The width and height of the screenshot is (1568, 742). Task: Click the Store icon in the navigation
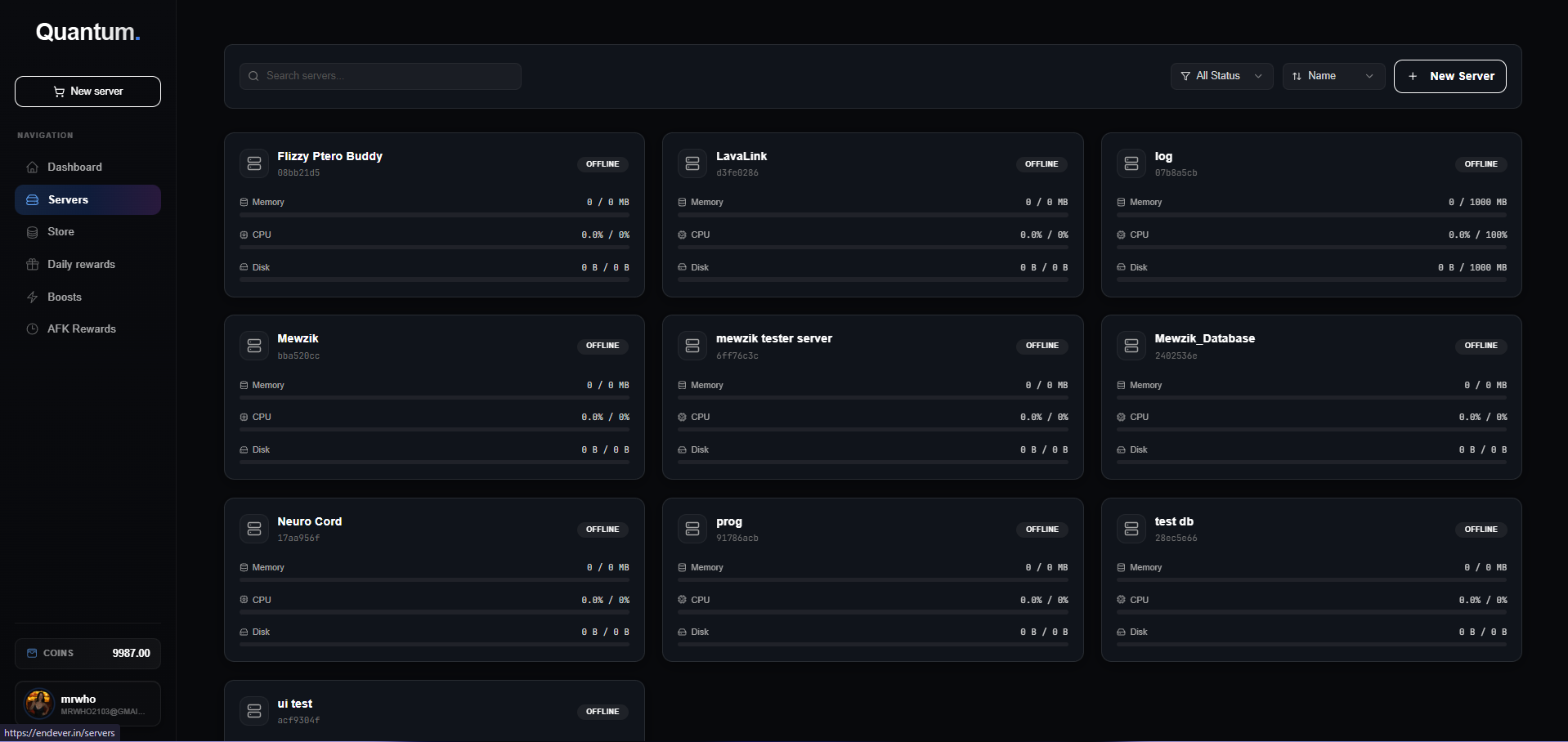pos(33,232)
